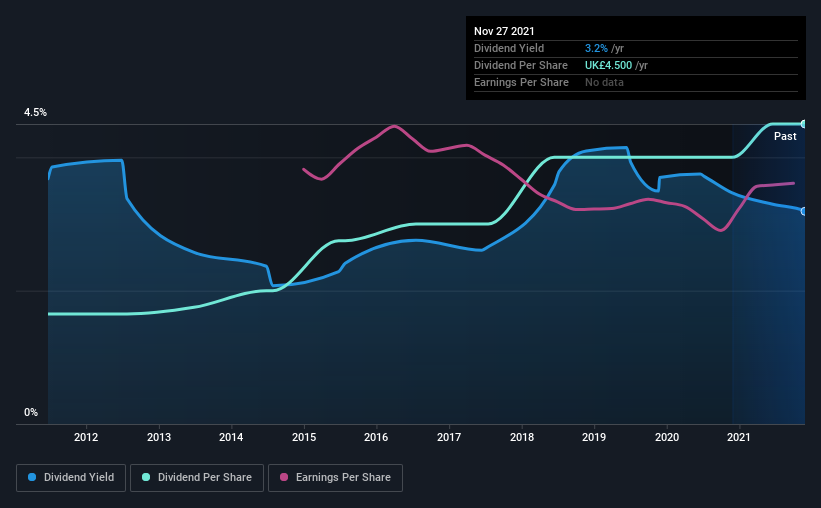Click the 2016 year tick label

tap(376, 437)
